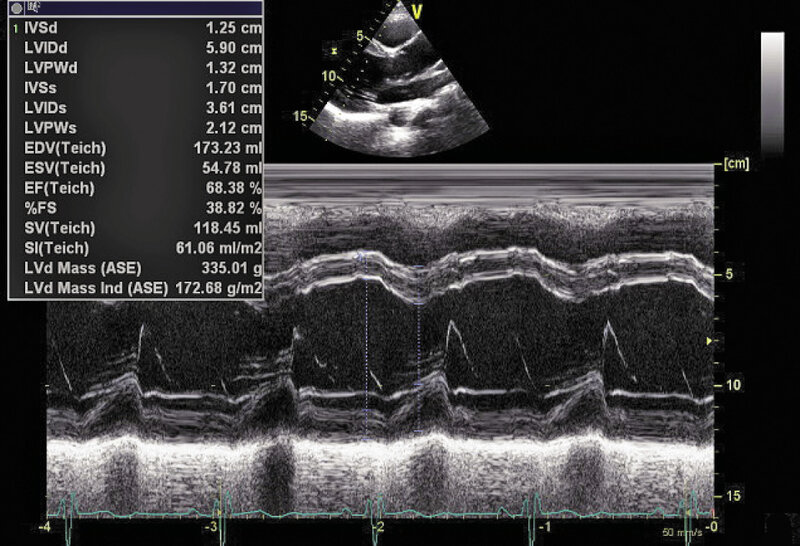Select the SI value 61.06 ml/m2

pos(219,249)
